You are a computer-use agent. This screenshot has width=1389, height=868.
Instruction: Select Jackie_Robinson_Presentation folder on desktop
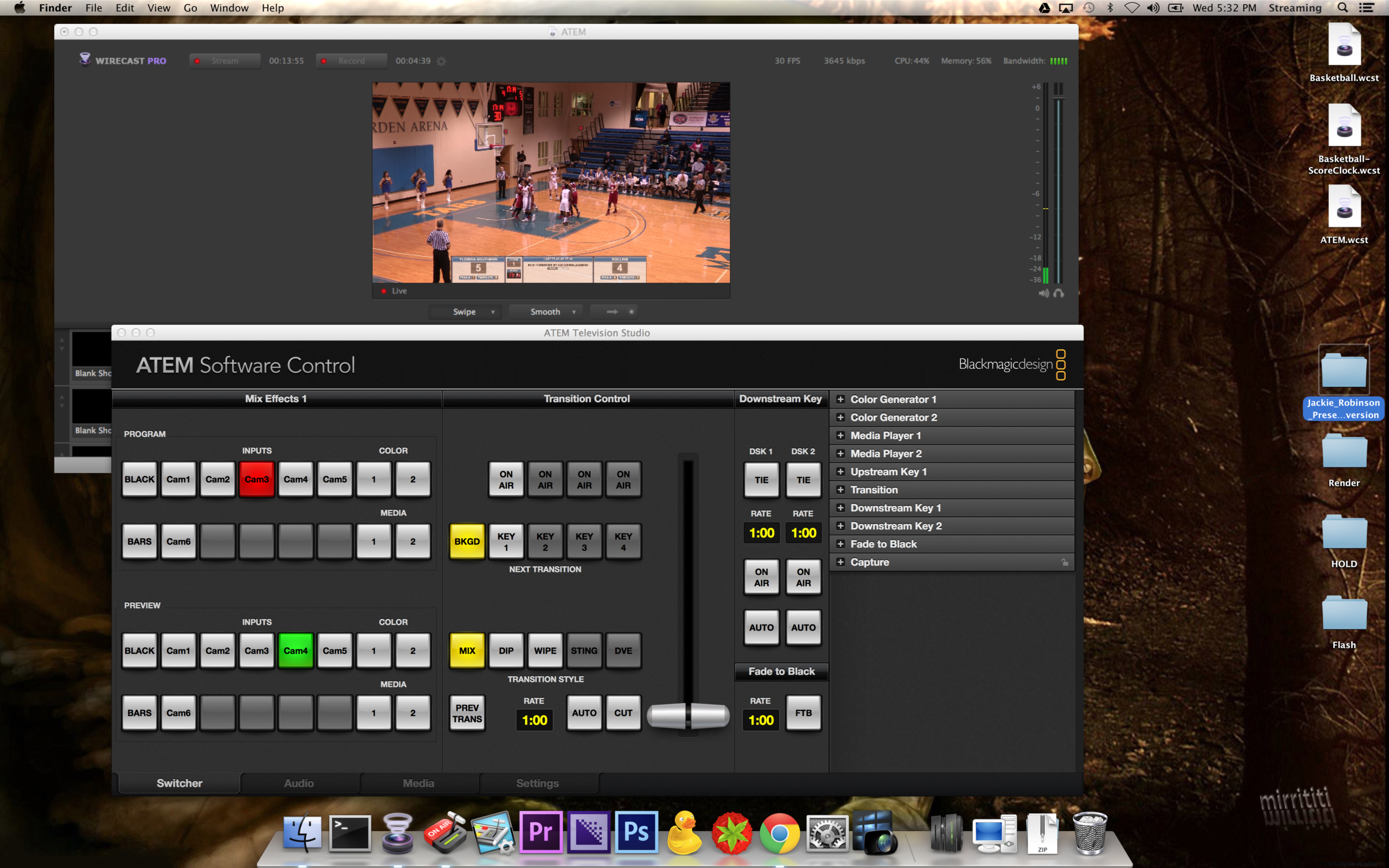tap(1343, 383)
